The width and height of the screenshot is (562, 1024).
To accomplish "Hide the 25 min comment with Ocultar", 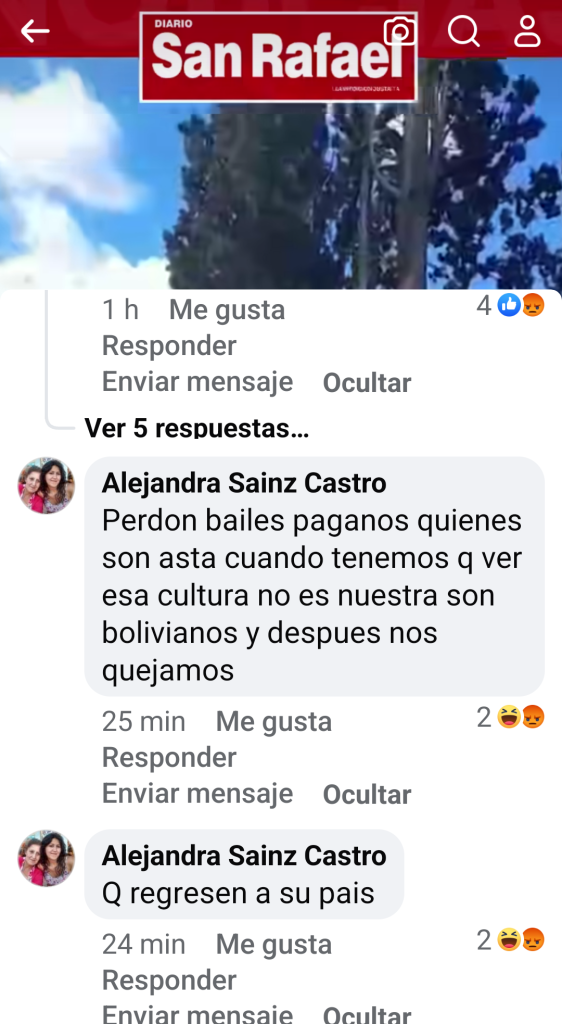I will 367,794.
